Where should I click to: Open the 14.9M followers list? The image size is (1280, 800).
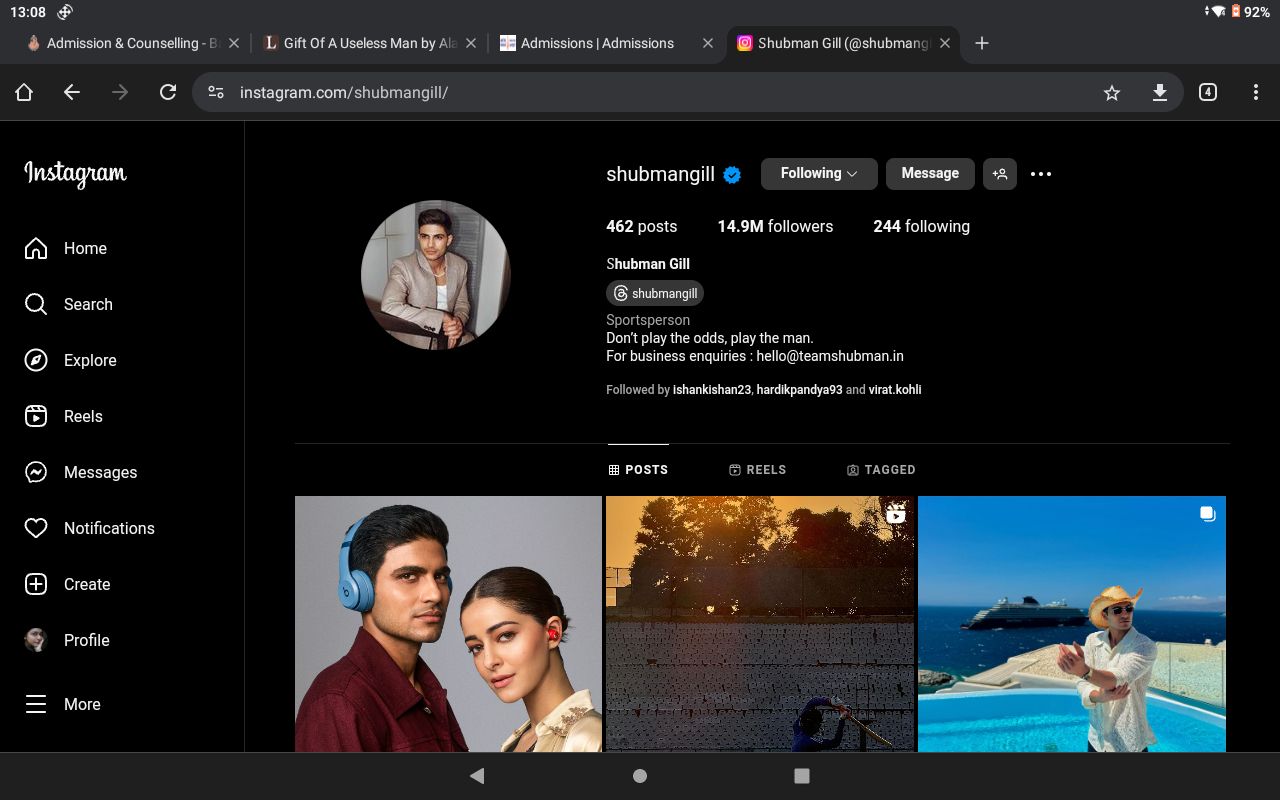coord(775,227)
